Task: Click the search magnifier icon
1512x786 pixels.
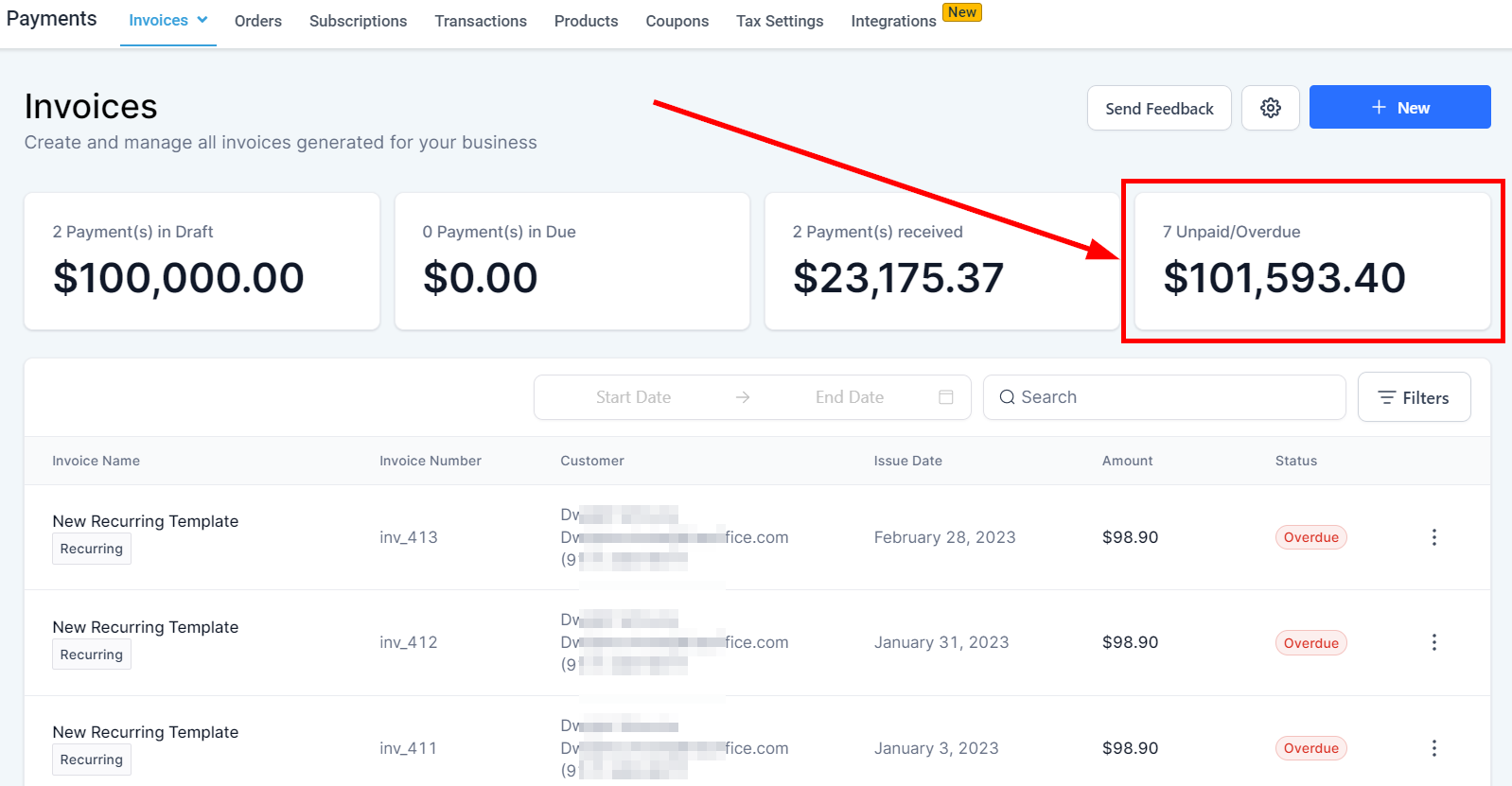Action: pos(1007,397)
